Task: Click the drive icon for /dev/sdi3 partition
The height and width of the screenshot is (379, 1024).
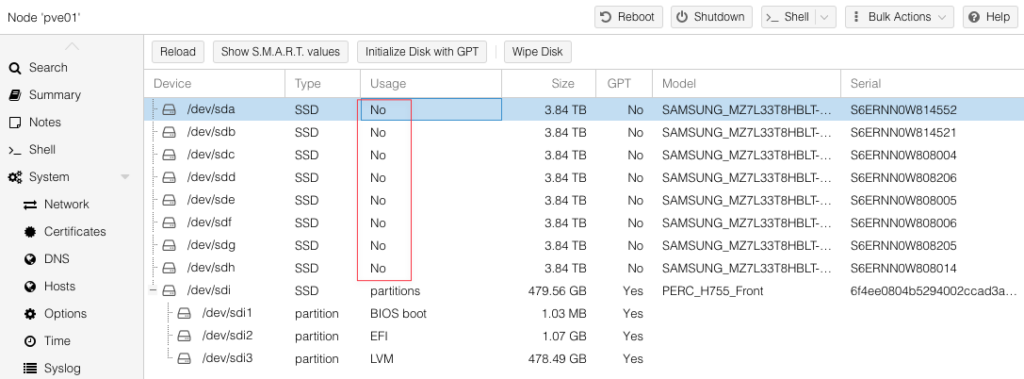Action: pyautogui.click(x=184, y=359)
